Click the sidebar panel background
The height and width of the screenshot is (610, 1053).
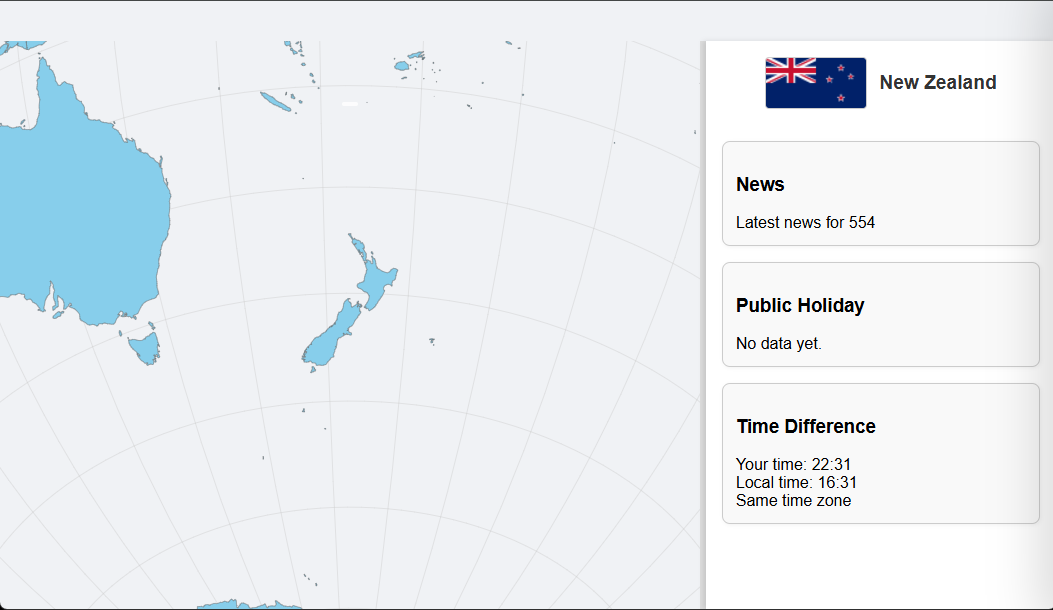pos(880,570)
